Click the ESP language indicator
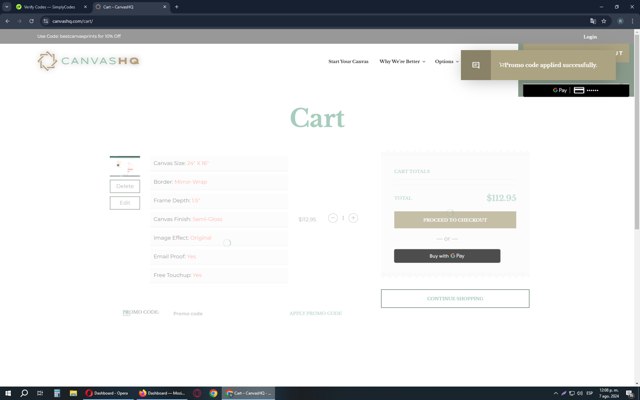Image resolution: width=640 pixels, height=400 pixels. pos(589,393)
